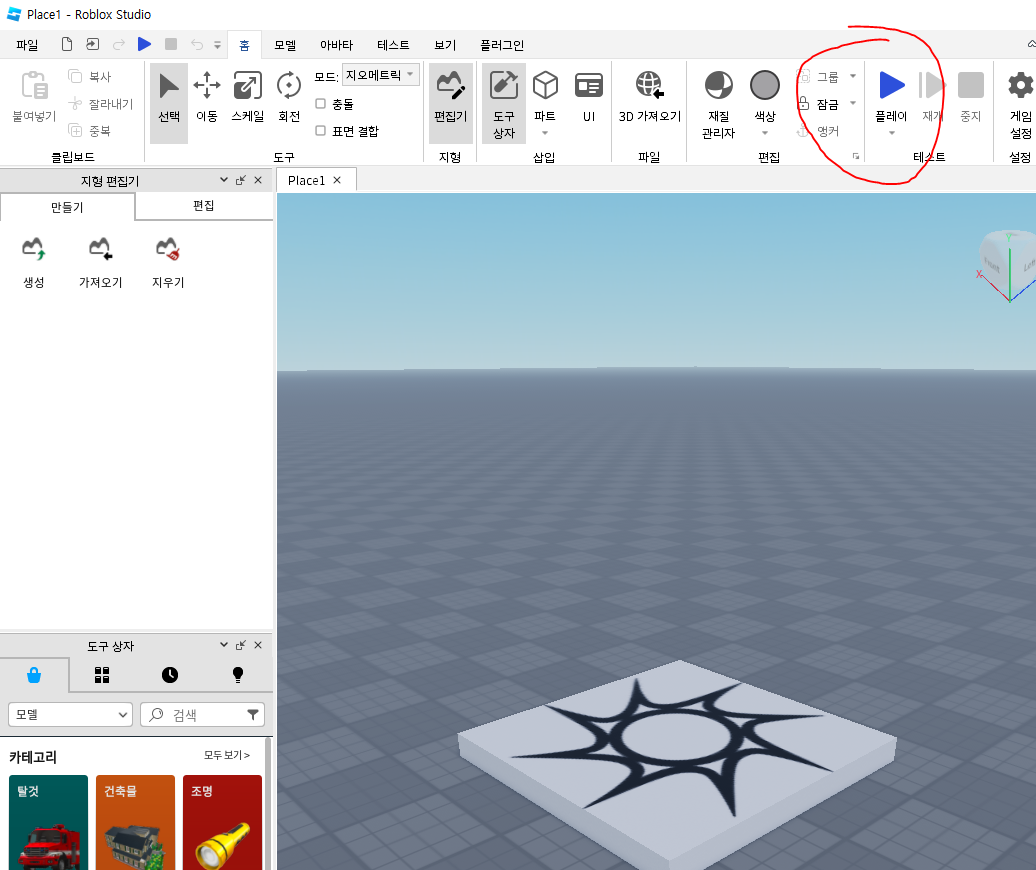The height and width of the screenshot is (870, 1036).
Task: Click the 잠금 (Lock) button
Action: point(819,104)
